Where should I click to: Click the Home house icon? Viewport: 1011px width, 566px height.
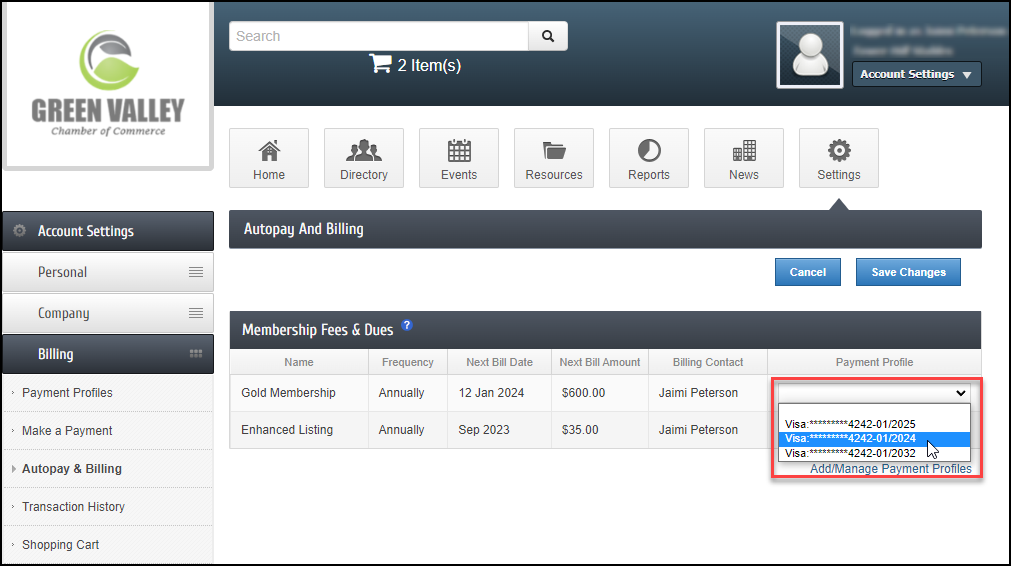(268, 151)
